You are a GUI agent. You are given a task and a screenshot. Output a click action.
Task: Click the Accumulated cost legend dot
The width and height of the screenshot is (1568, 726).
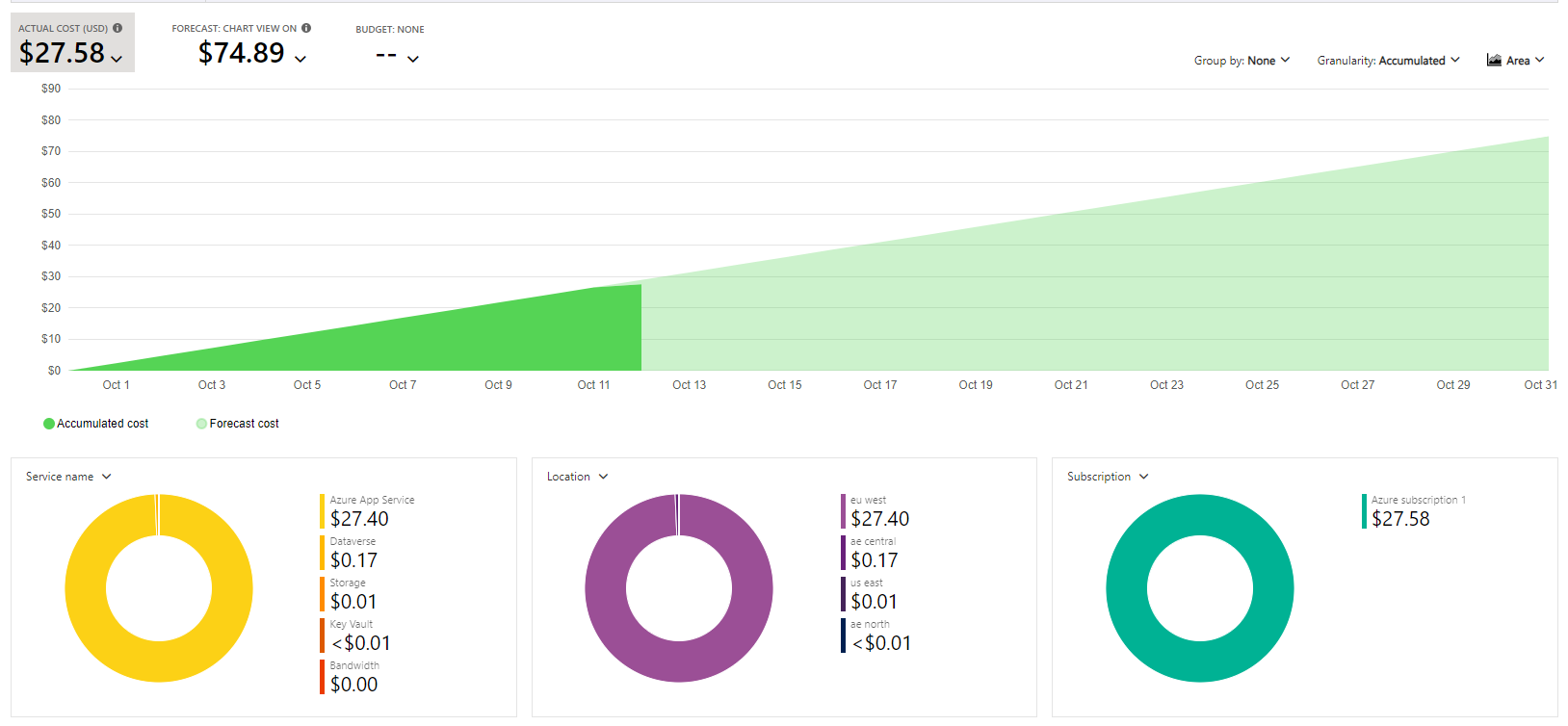pos(49,424)
